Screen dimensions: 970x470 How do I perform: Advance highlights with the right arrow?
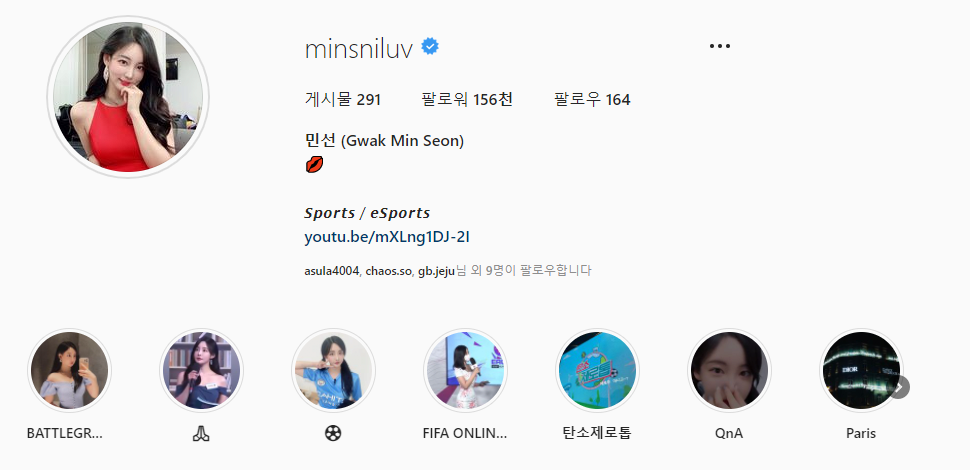coord(899,387)
